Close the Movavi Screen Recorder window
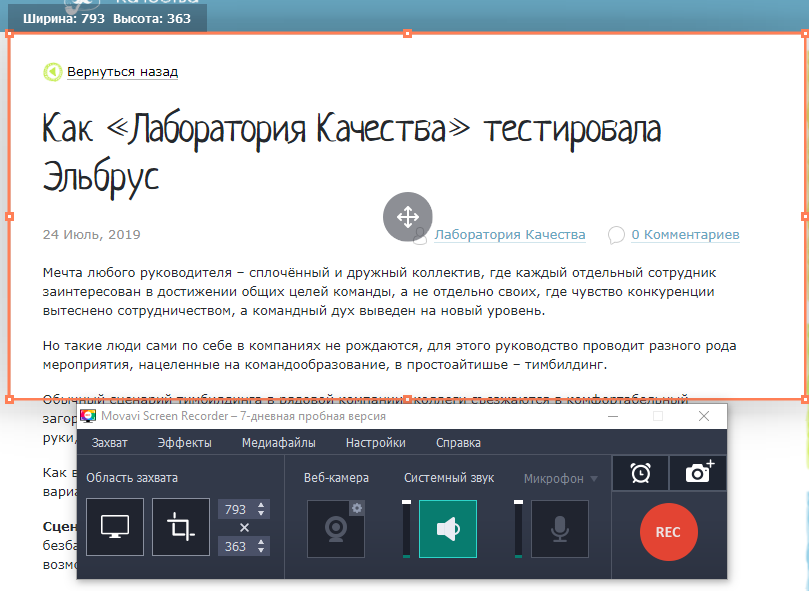The height and width of the screenshot is (591, 809). (704, 416)
